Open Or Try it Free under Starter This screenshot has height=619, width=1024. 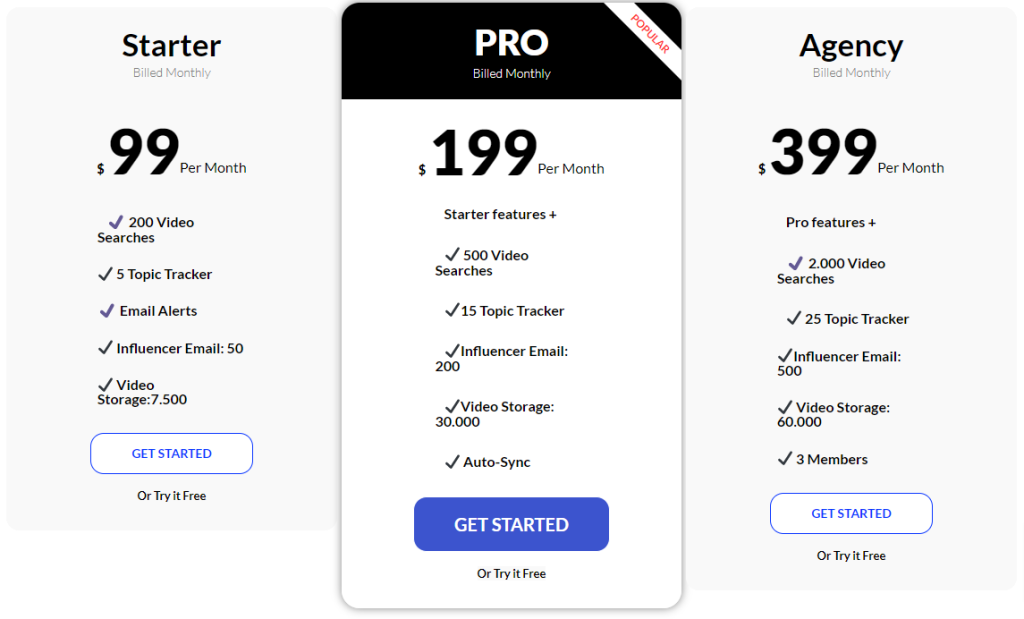[172, 496]
